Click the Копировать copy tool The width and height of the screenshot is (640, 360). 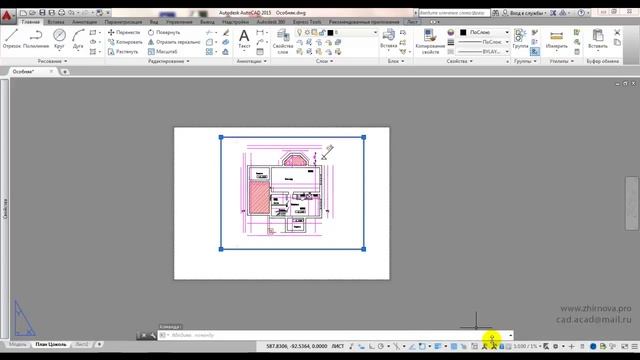click(x=125, y=42)
